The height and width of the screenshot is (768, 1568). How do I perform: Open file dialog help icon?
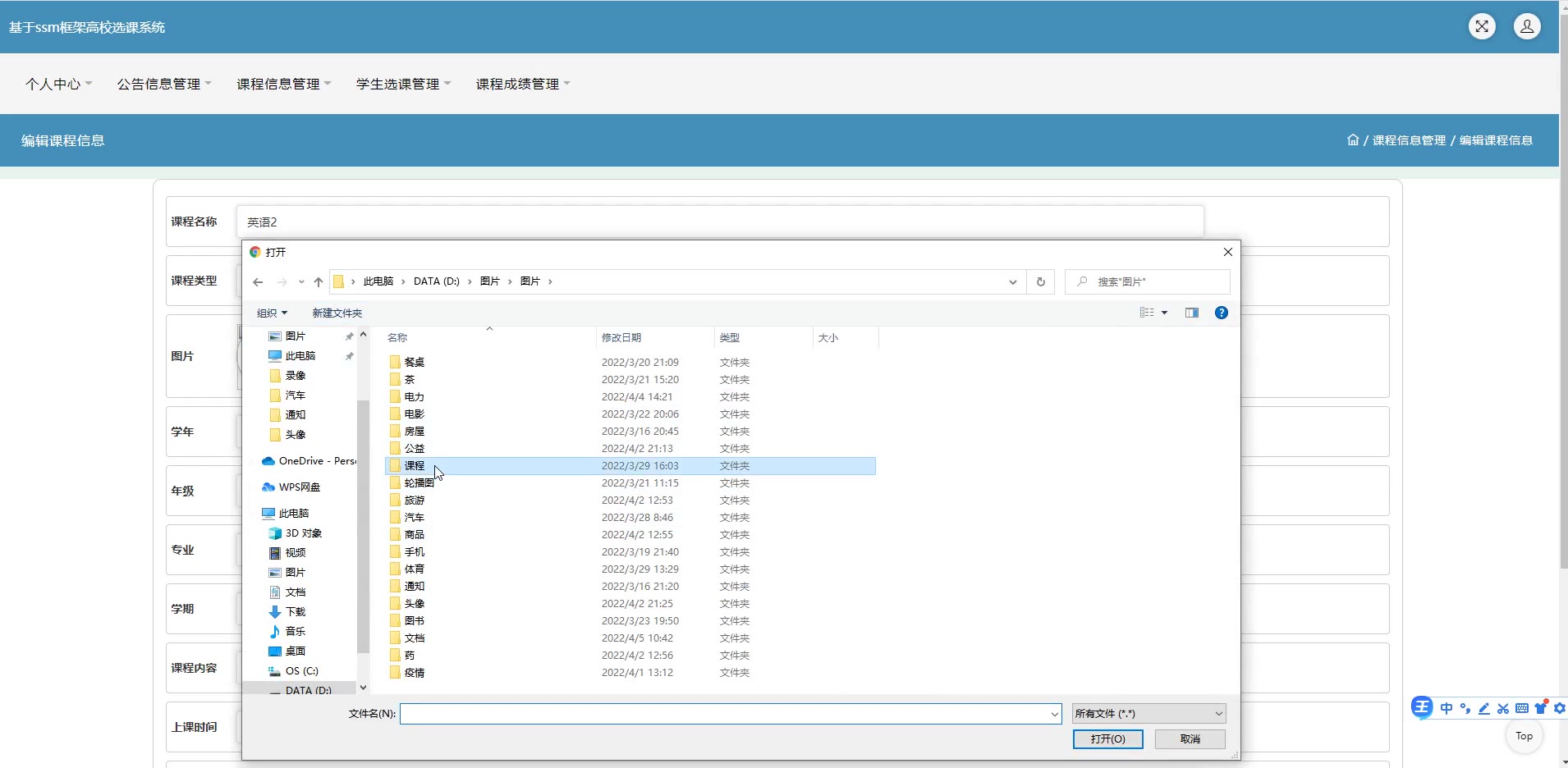1222,313
